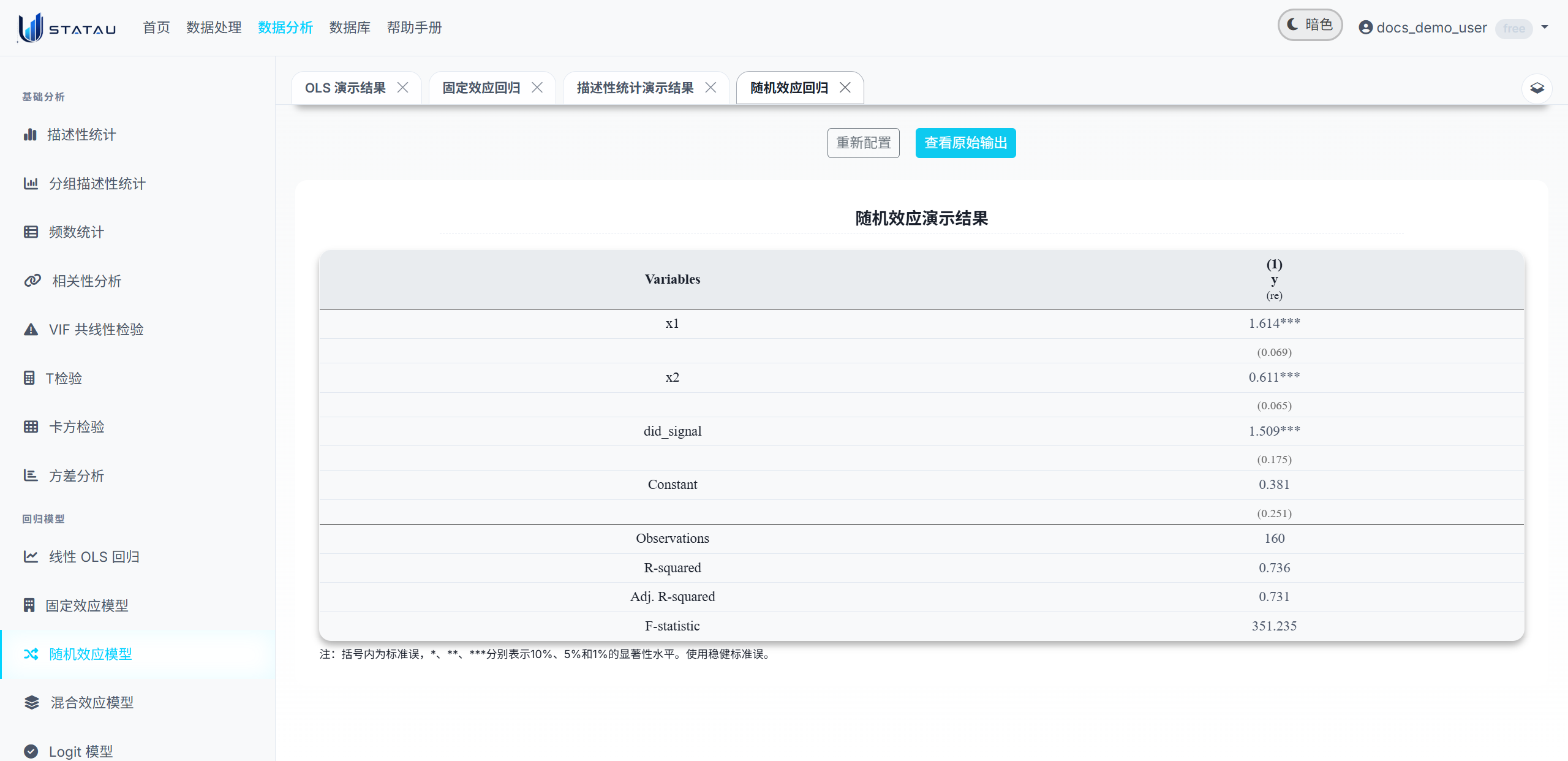The image size is (1568, 761).
Task: Click the link icon beside 相关性分析
Action: click(32, 281)
